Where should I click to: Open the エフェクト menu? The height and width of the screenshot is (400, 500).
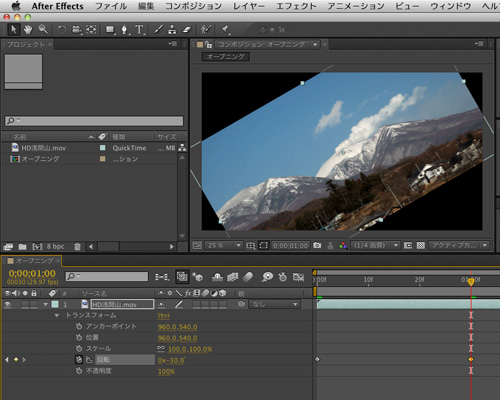(296, 6)
